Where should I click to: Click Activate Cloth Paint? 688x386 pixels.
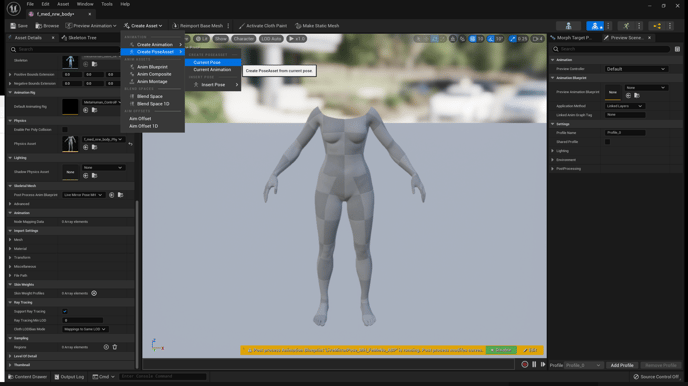pyautogui.click(x=263, y=26)
